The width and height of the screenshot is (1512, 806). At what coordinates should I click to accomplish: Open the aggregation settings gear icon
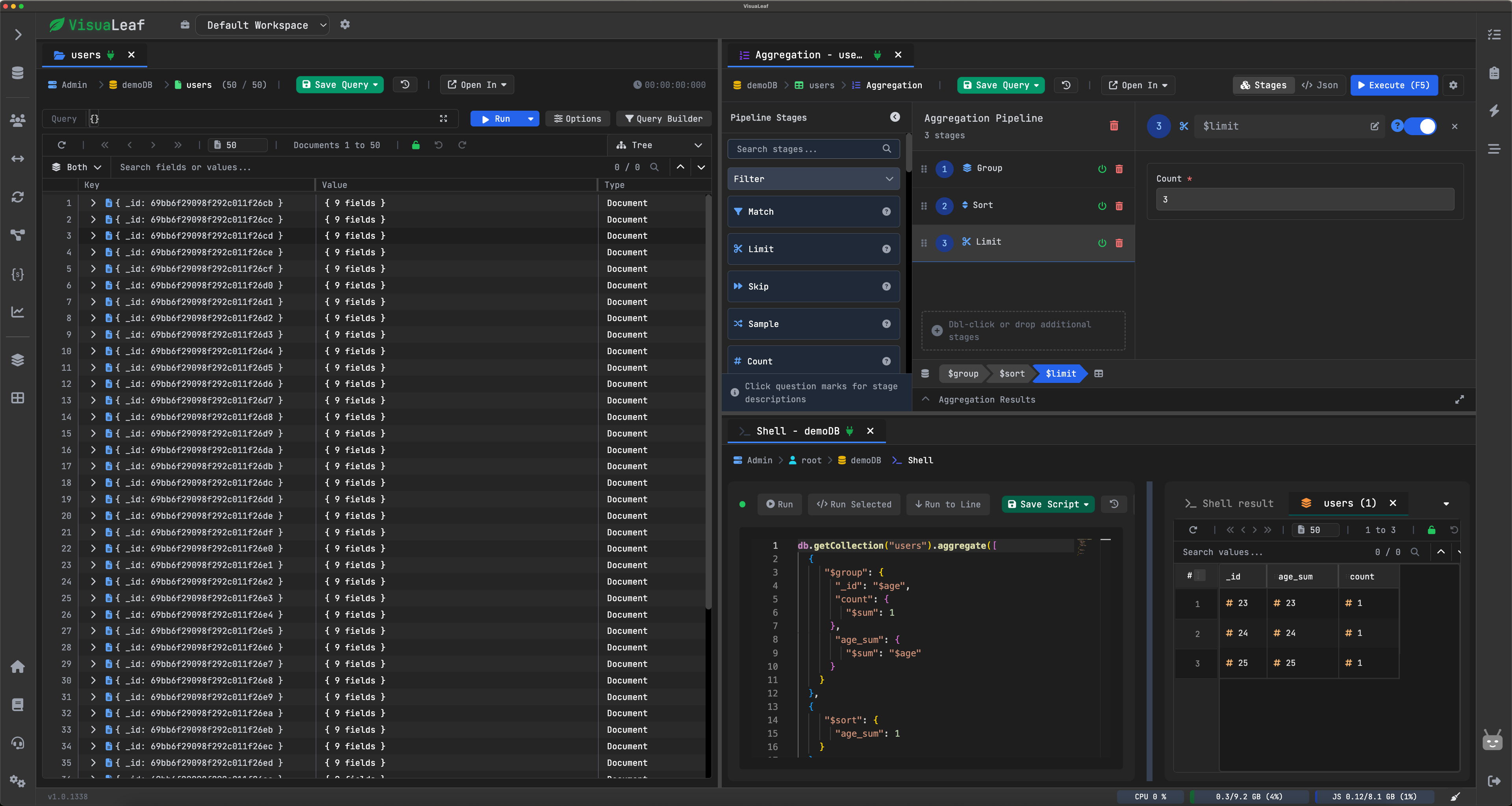pos(1453,85)
